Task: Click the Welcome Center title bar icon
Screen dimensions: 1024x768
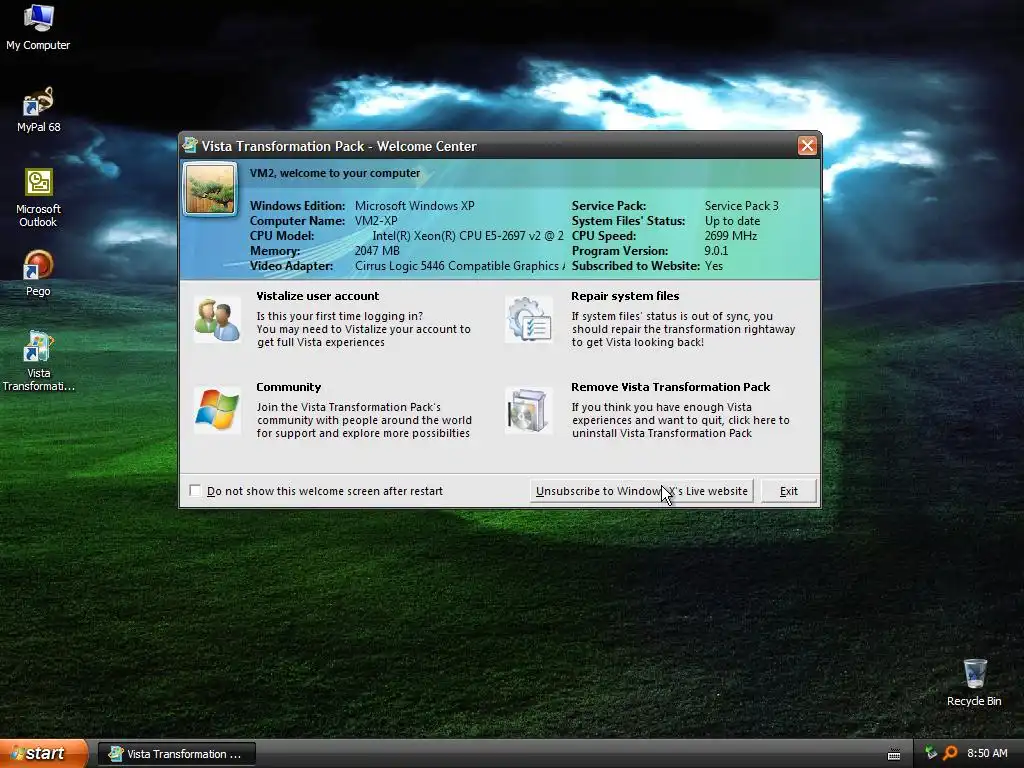Action: click(x=190, y=145)
